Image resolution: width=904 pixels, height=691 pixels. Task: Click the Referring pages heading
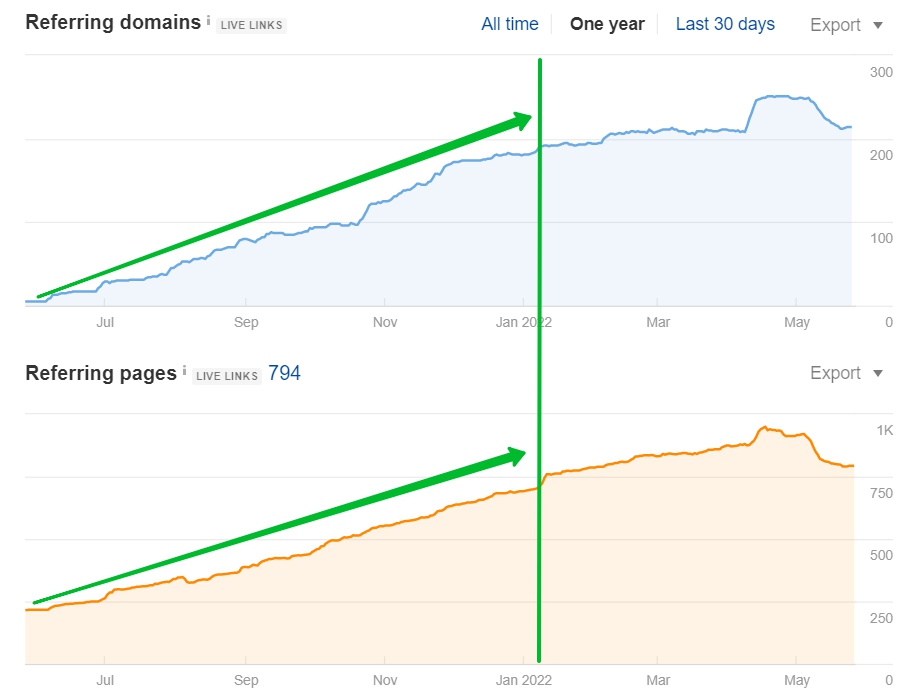click(x=101, y=373)
